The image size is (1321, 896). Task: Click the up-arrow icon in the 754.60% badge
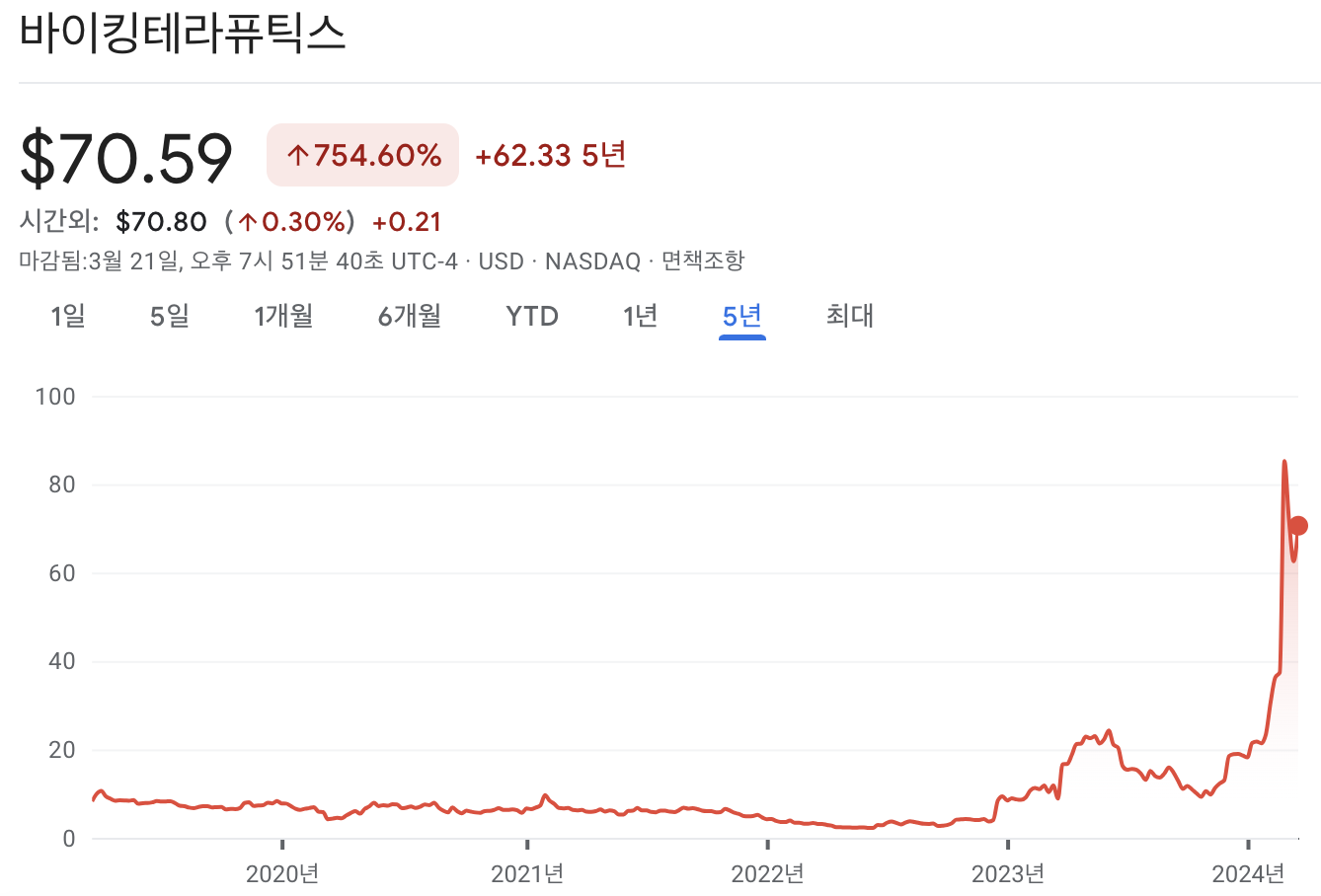[x=299, y=155]
